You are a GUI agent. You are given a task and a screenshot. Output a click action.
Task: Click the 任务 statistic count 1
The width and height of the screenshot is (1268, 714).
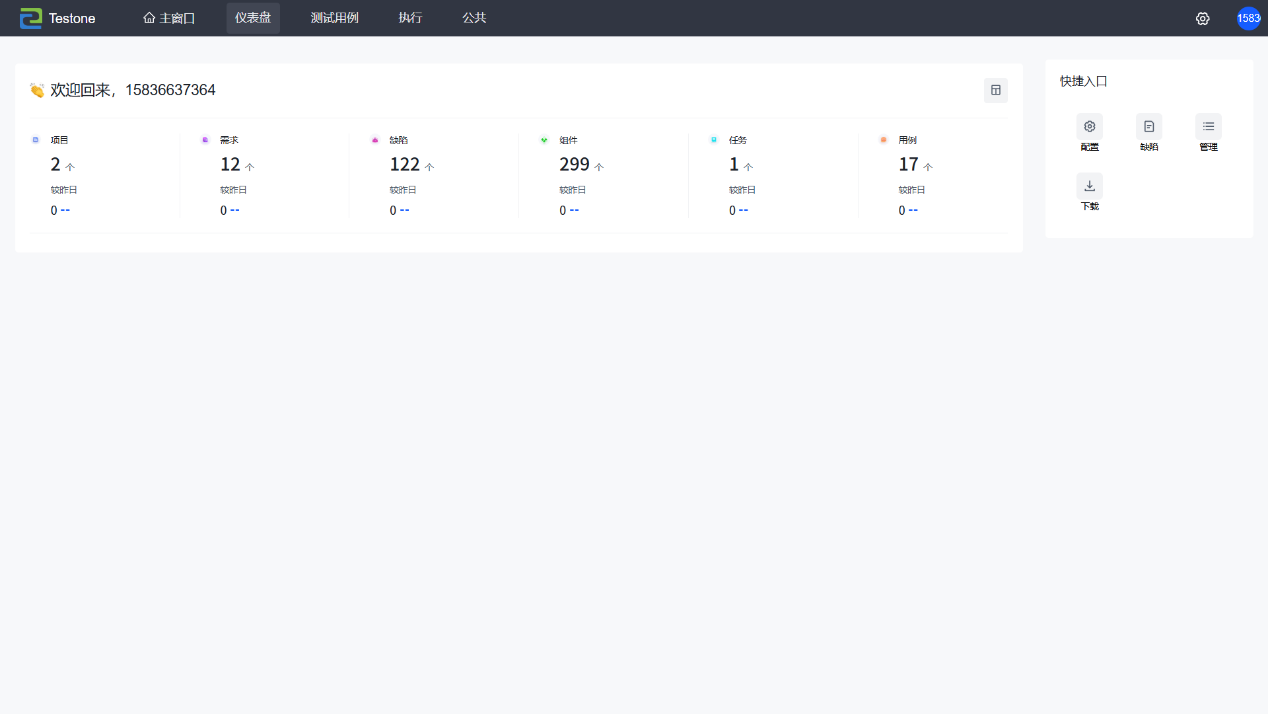[x=734, y=165]
